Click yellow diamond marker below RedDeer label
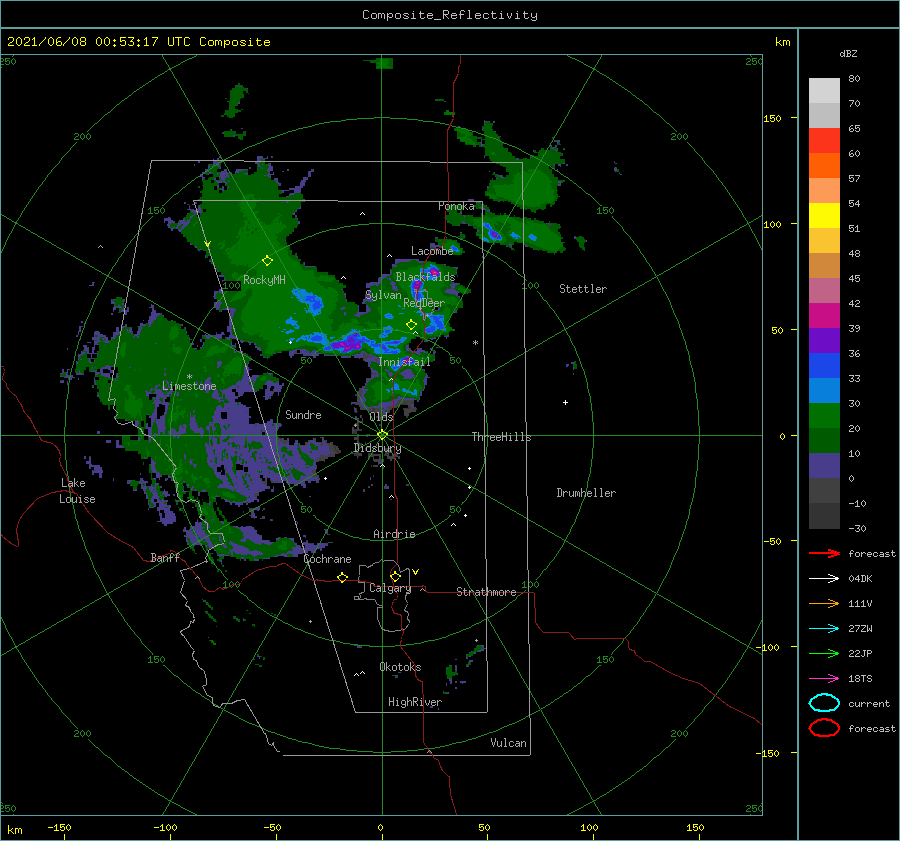900x841 pixels. (x=411, y=325)
